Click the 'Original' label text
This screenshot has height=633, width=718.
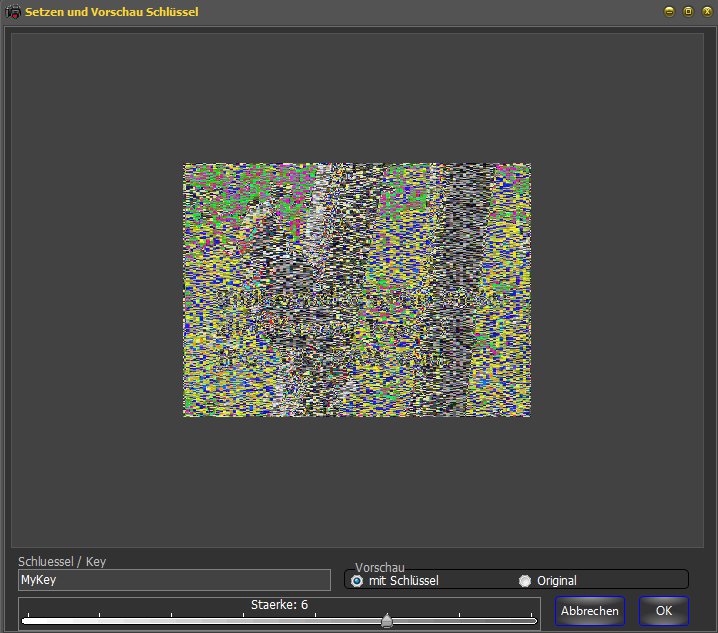tap(556, 581)
